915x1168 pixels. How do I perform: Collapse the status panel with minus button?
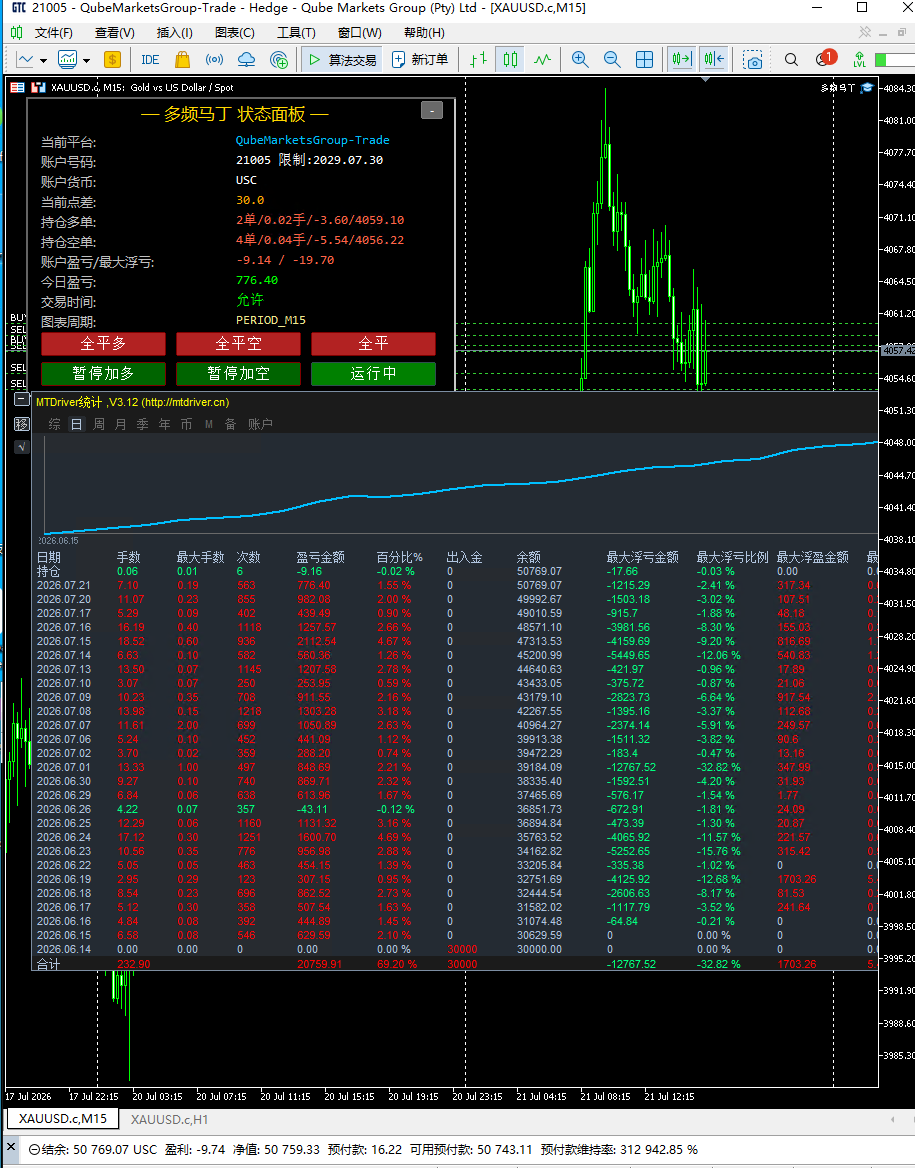(432, 110)
